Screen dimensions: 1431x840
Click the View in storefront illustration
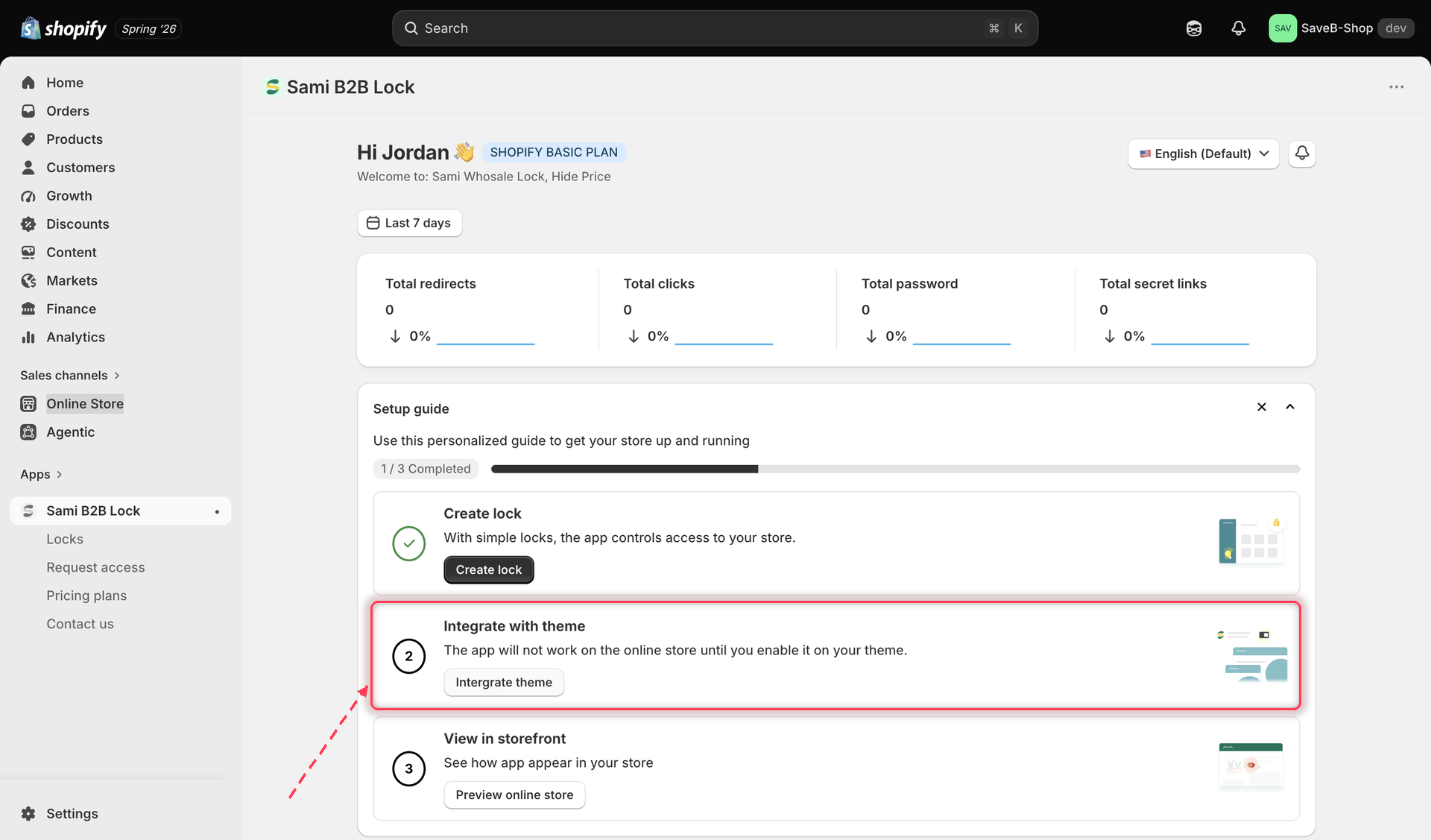point(1251,765)
